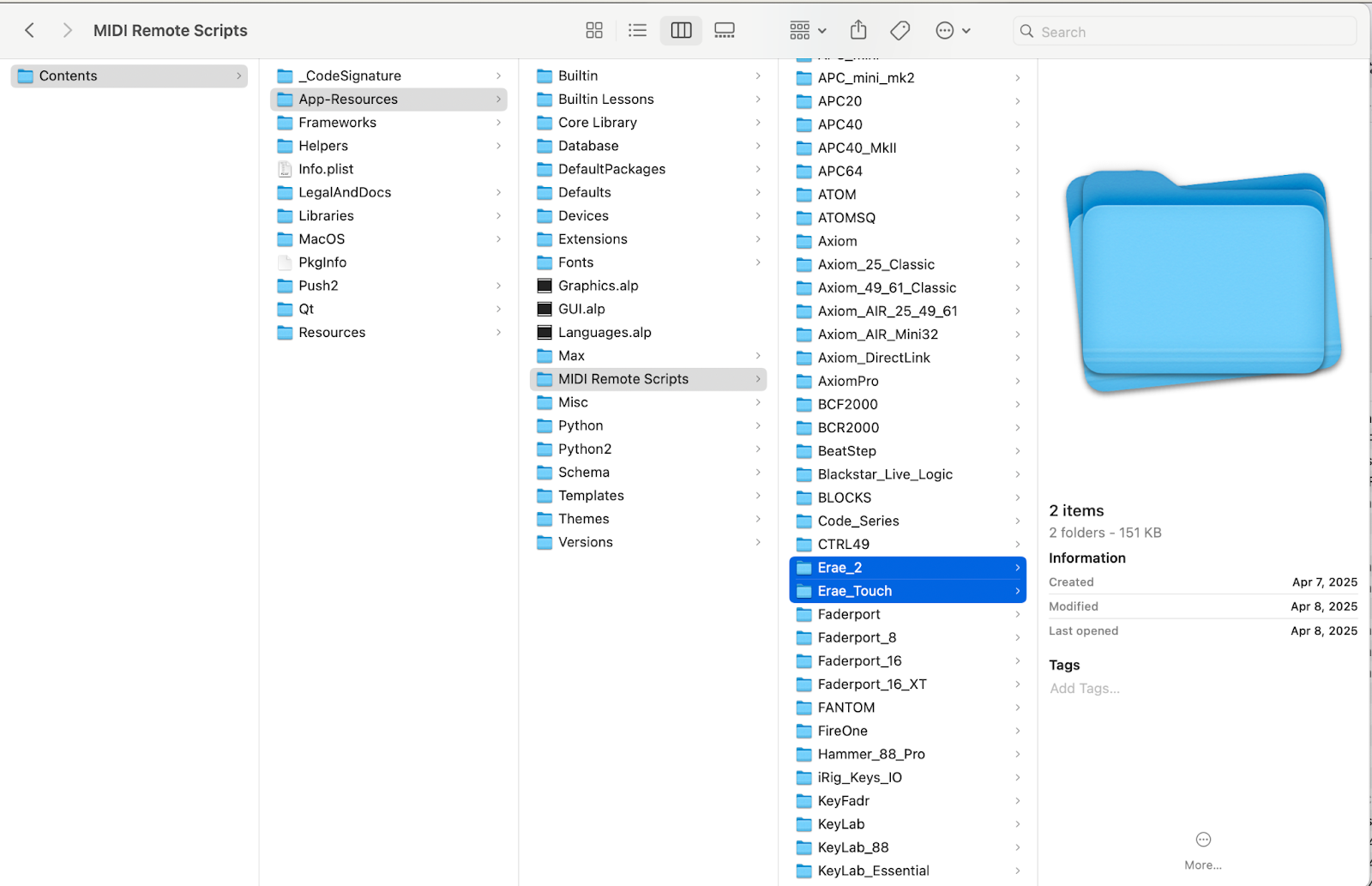
Task: Select the Info.plist file icon
Action: point(285,169)
